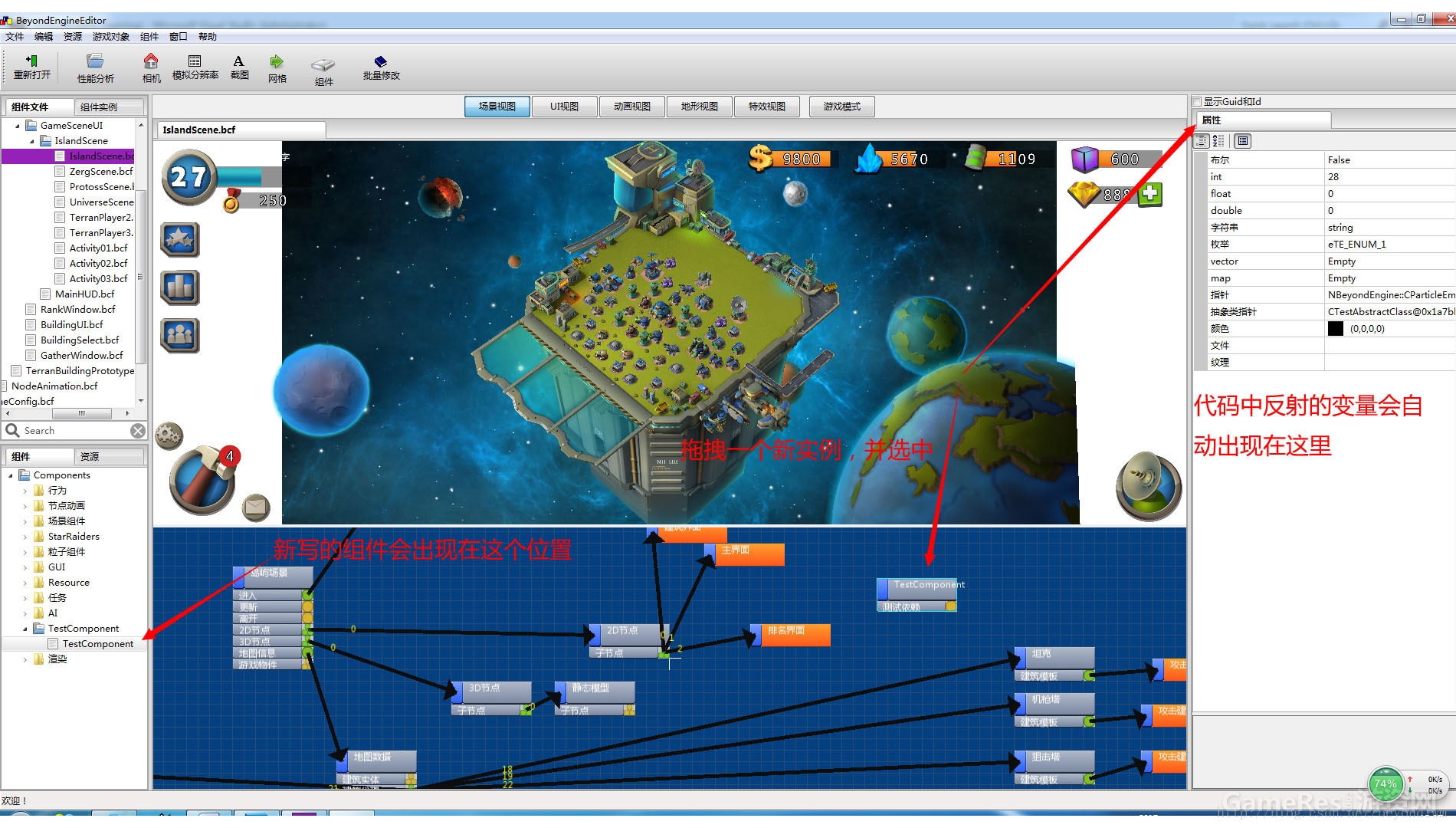Viewport: 1456px width, 828px height.
Task: Open the 编辑 menu
Action: tap(44, 36)
